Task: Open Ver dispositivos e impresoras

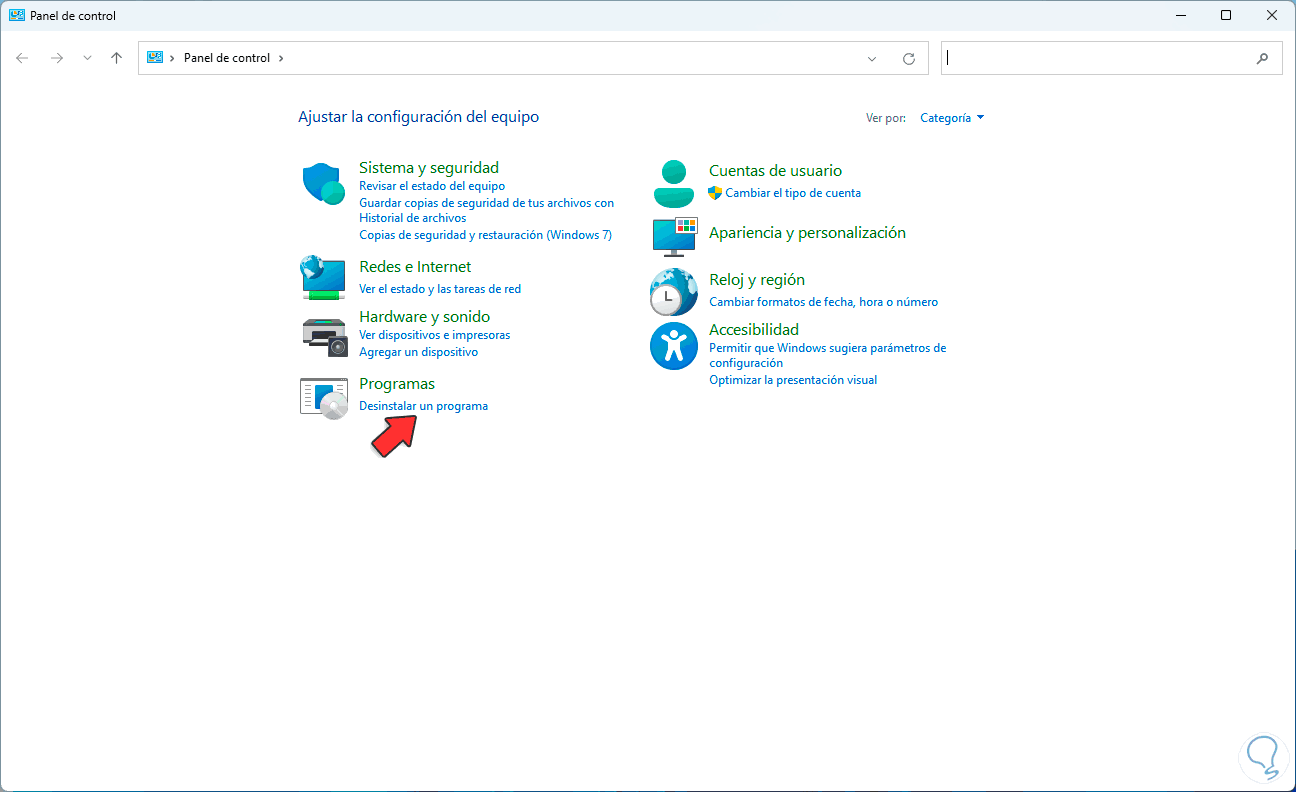Action: (x=434, y=335)
